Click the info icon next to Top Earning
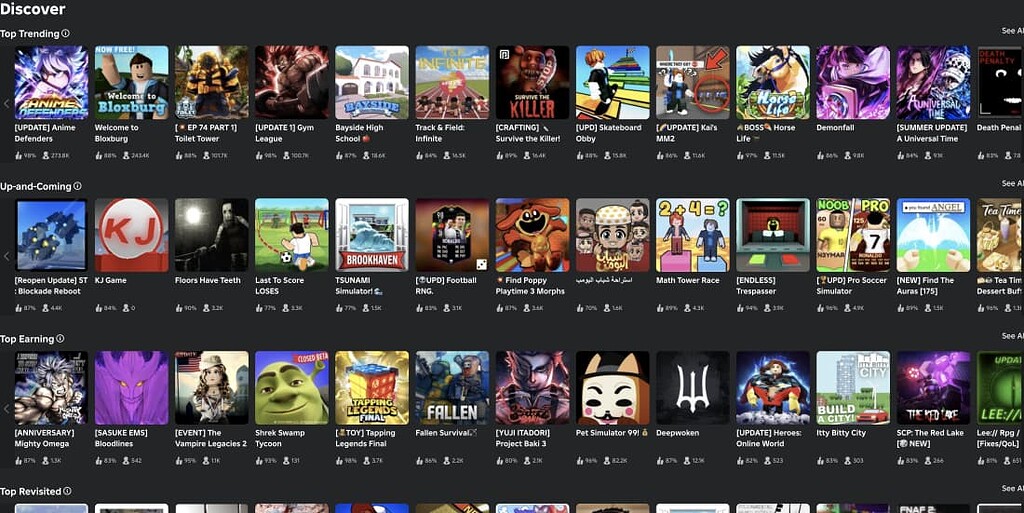 click(x=60, y=339)
